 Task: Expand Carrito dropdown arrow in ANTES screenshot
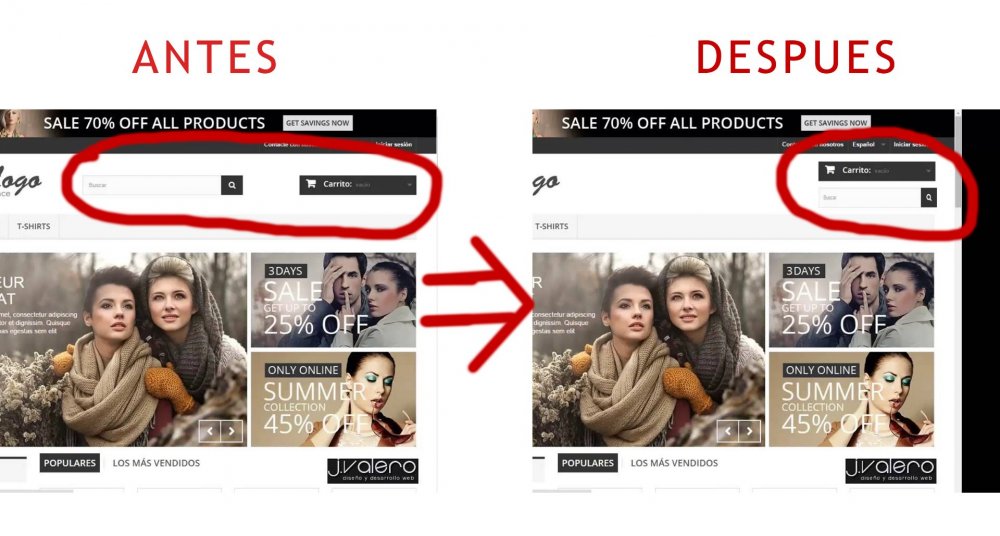[x=409, y=185]
